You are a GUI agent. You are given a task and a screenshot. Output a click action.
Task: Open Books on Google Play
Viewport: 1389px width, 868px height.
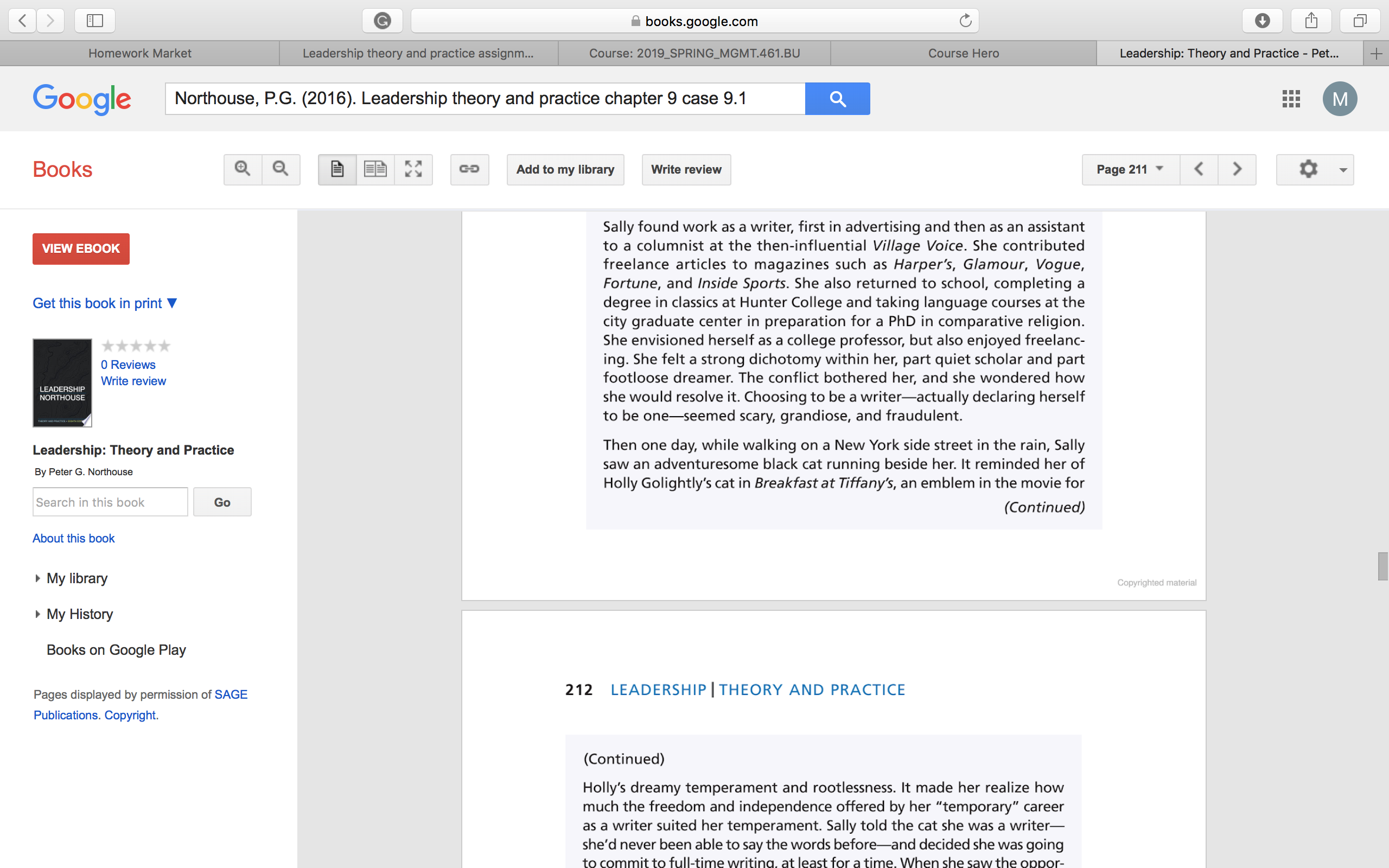tap(117, 650)
